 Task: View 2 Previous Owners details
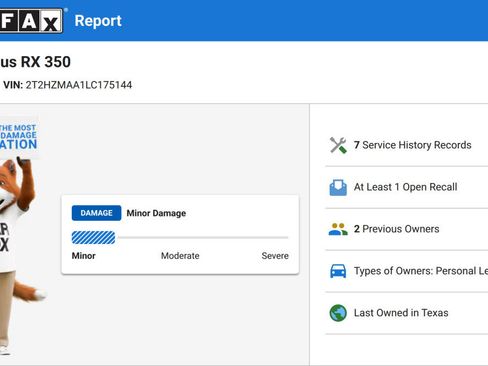(x=396, y=229)
